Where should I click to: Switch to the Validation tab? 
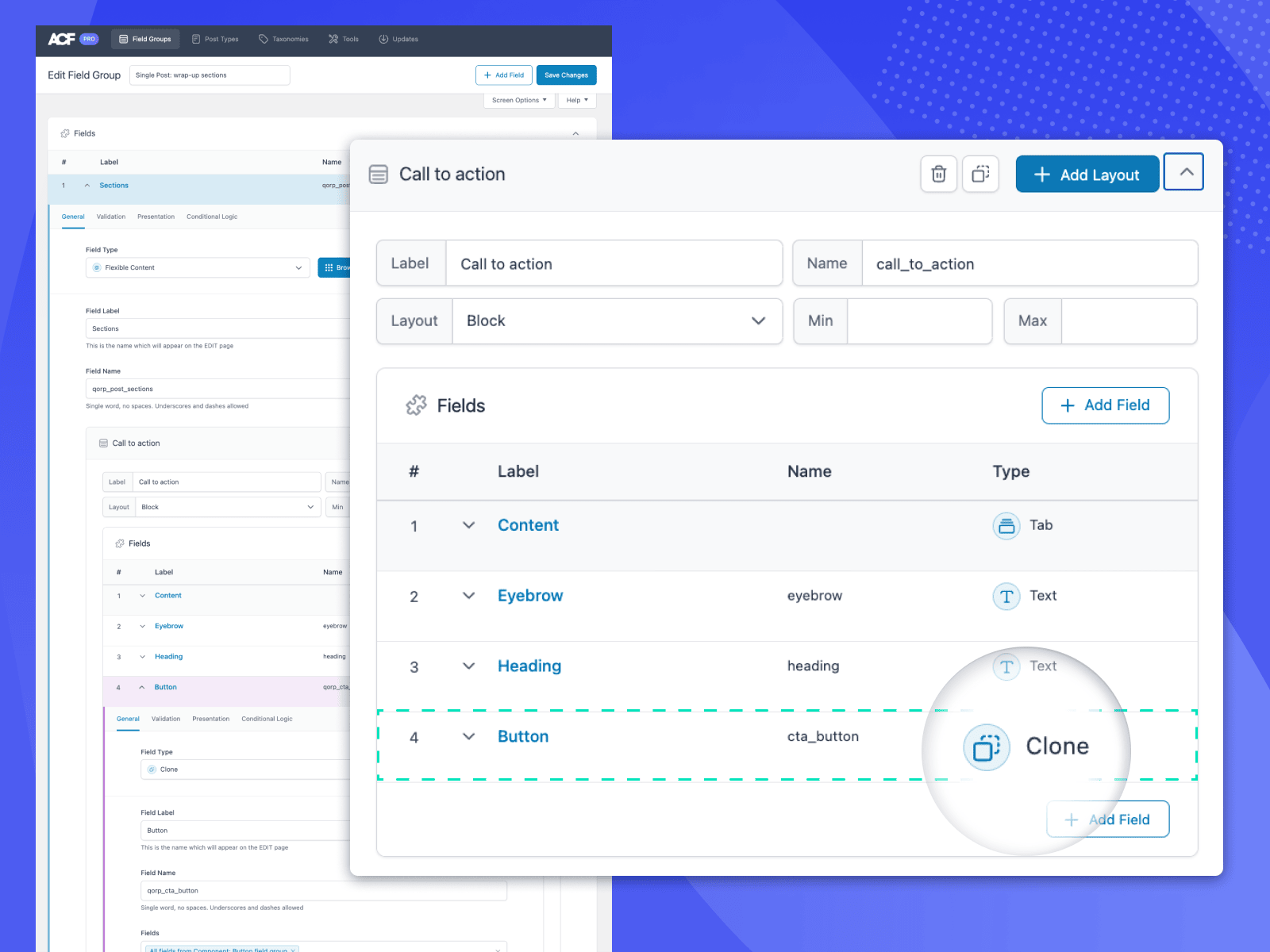[111, 217]
